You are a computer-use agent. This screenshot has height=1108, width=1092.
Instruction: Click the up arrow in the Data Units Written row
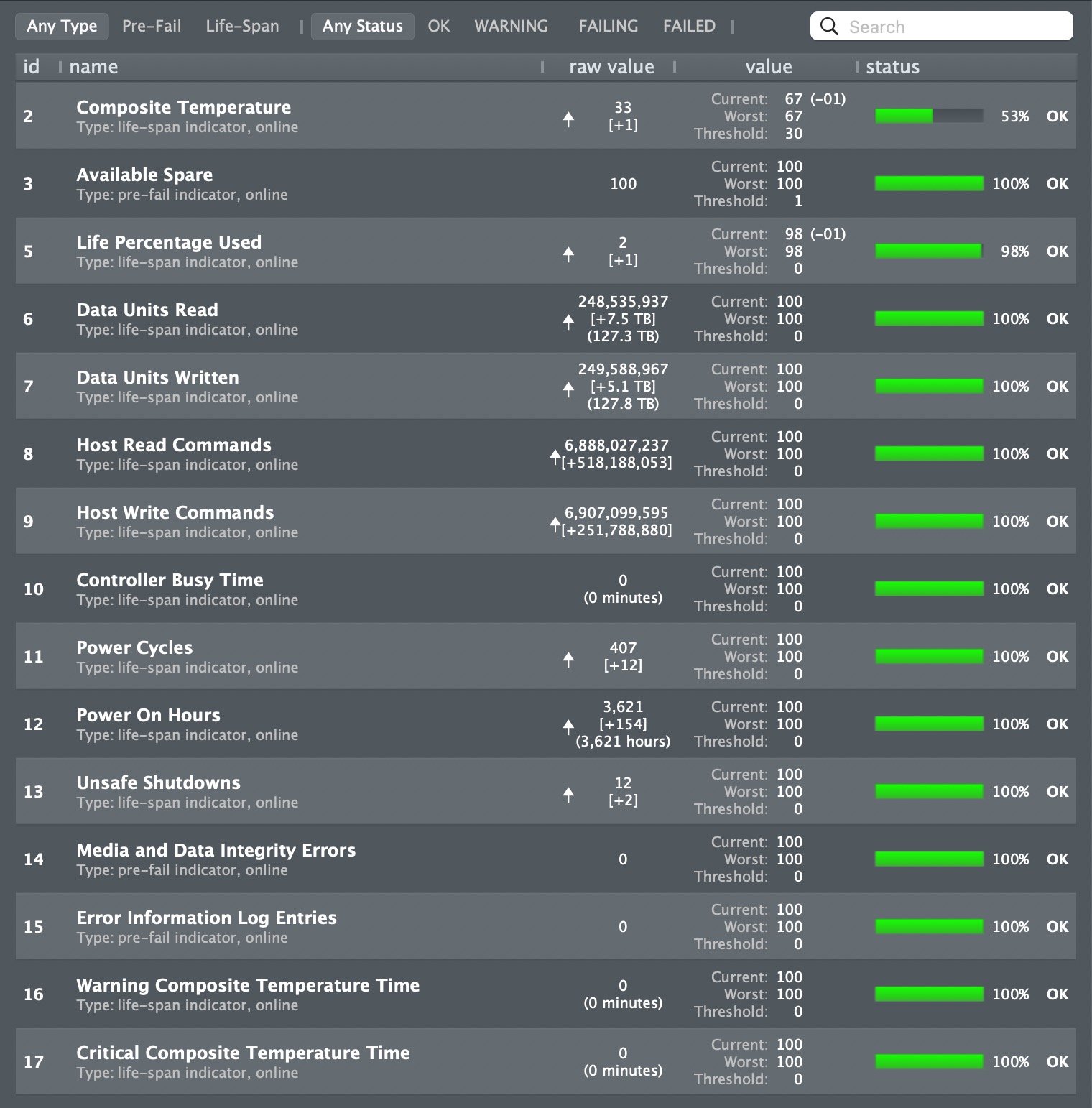[568, 389]
